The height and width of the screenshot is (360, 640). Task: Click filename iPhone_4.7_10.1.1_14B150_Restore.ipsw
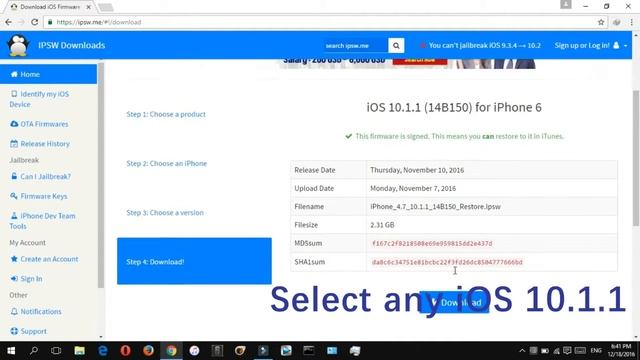pos(435,207)
